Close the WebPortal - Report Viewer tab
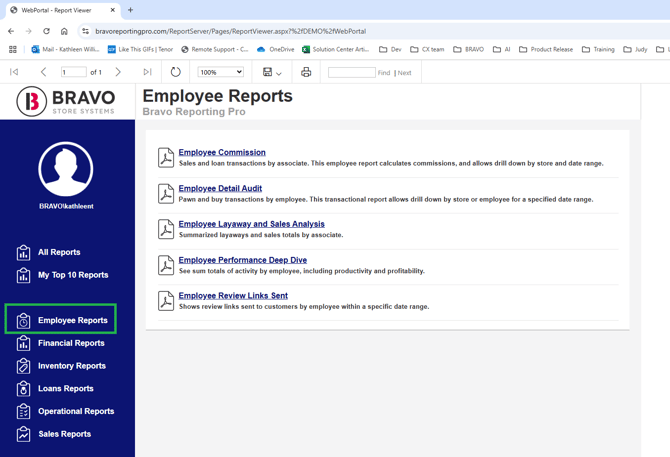 113,10
